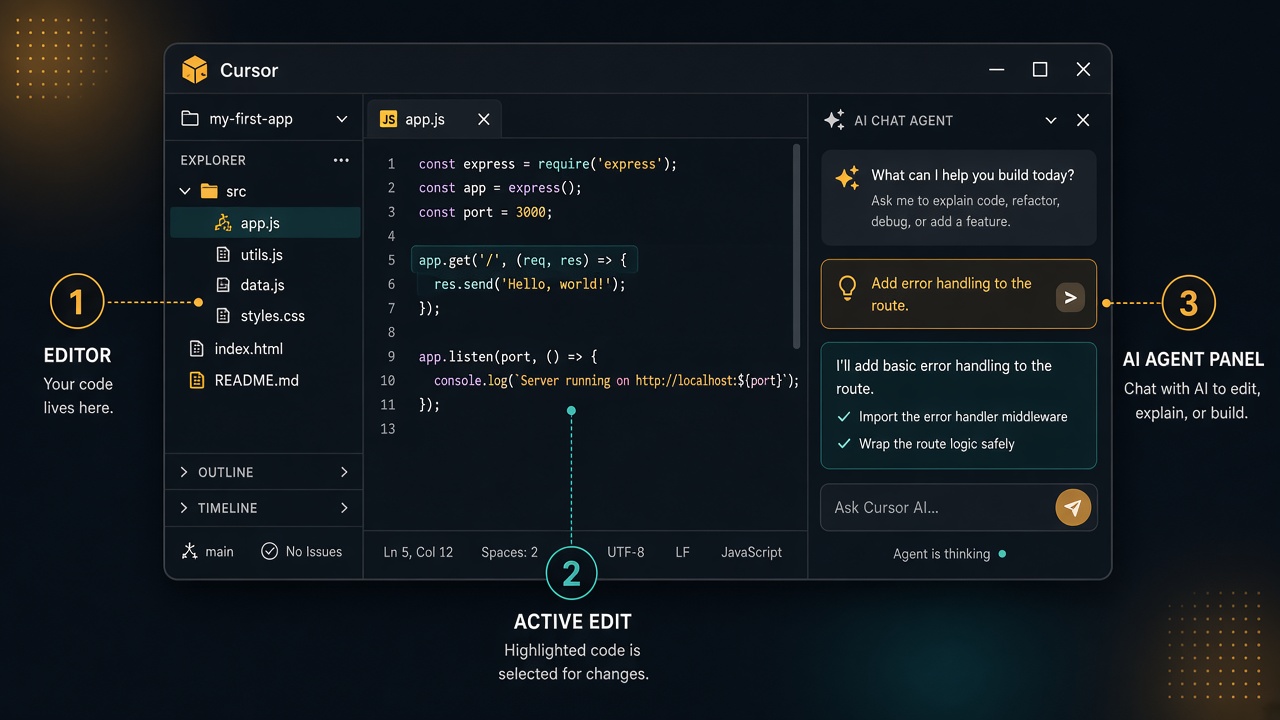Image resolution: width=1280 pixels, height=720 pixels.
Task: Close the AI Chat Agent panel
Action: pyautogui.click(x=1083, y=120)
